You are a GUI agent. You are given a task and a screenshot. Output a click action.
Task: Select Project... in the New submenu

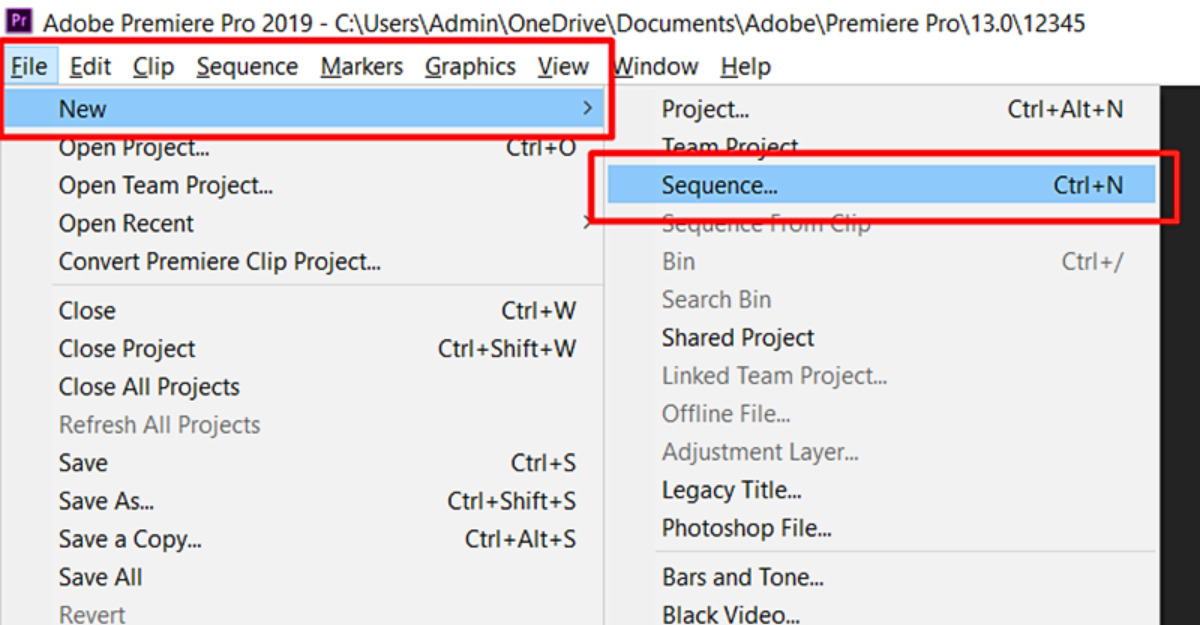(x=705, y=109)
